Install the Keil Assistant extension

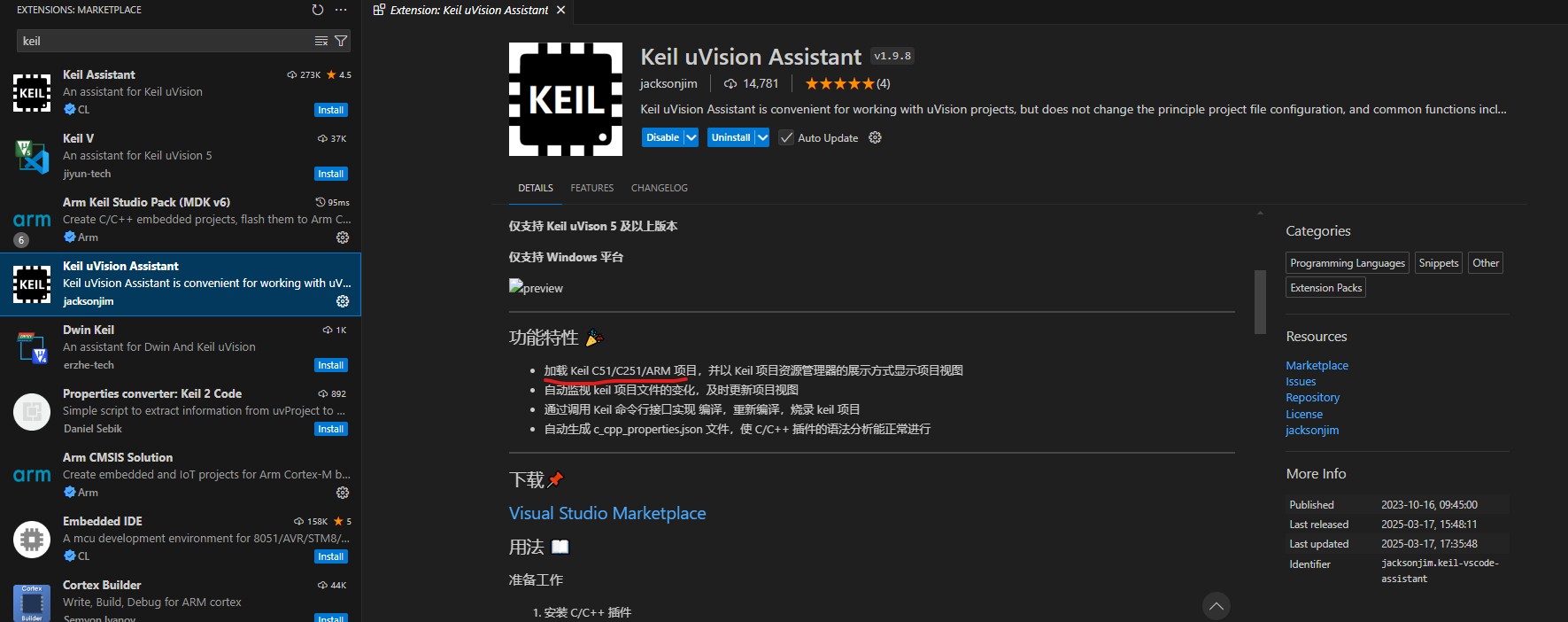pyautogui.click(x=331, y=110)
